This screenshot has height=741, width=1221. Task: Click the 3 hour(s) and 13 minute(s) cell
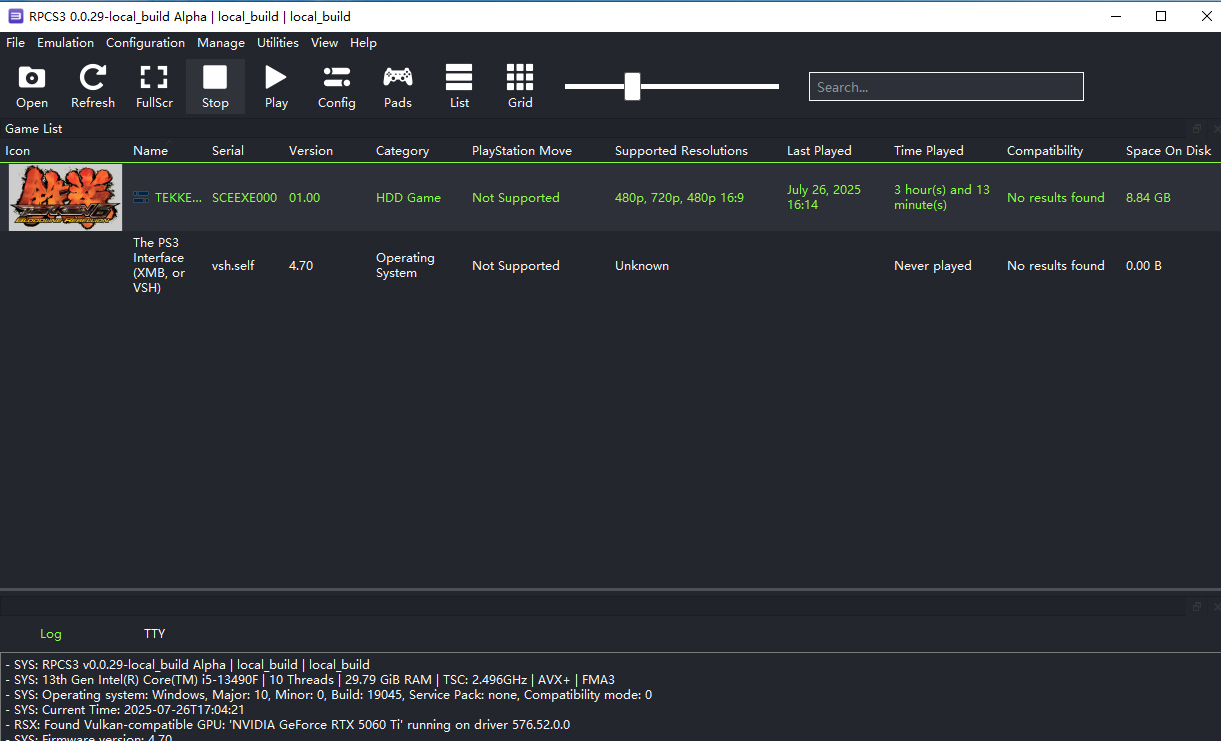(942, 197)
